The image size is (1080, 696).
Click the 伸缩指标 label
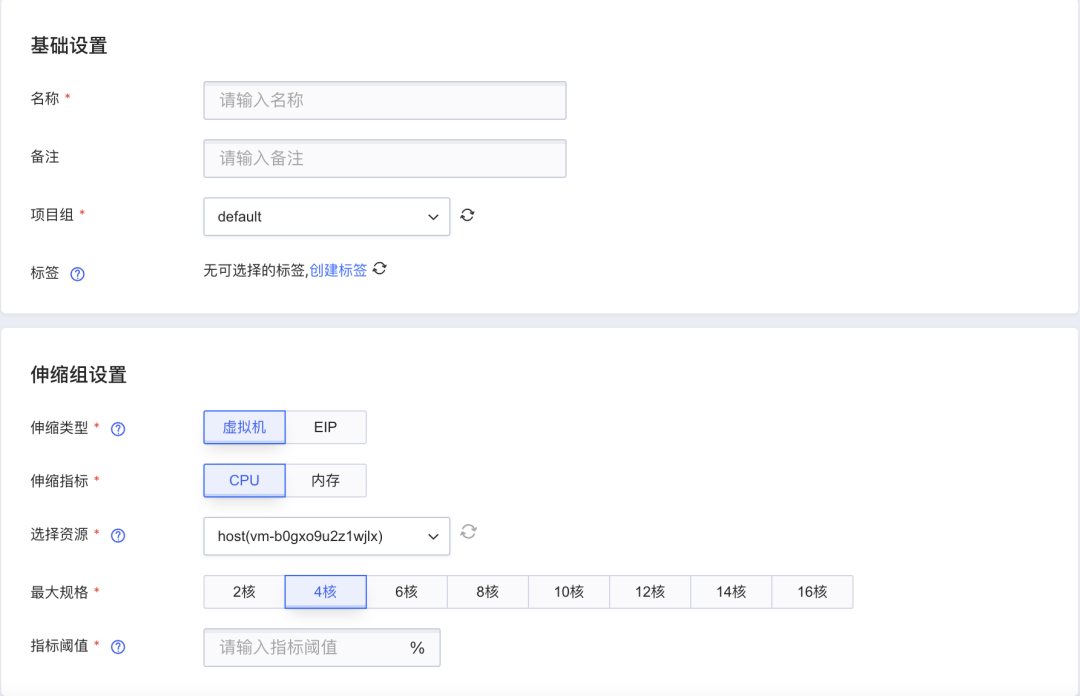pos(59,480)
